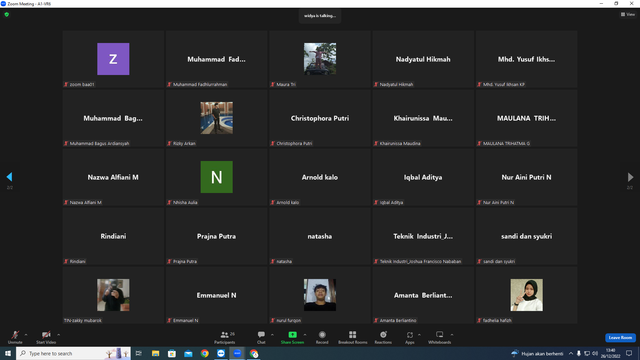Select fadhelia hafizh's profile photo
The width and height of the screenshot is (640, 360).
527,295
